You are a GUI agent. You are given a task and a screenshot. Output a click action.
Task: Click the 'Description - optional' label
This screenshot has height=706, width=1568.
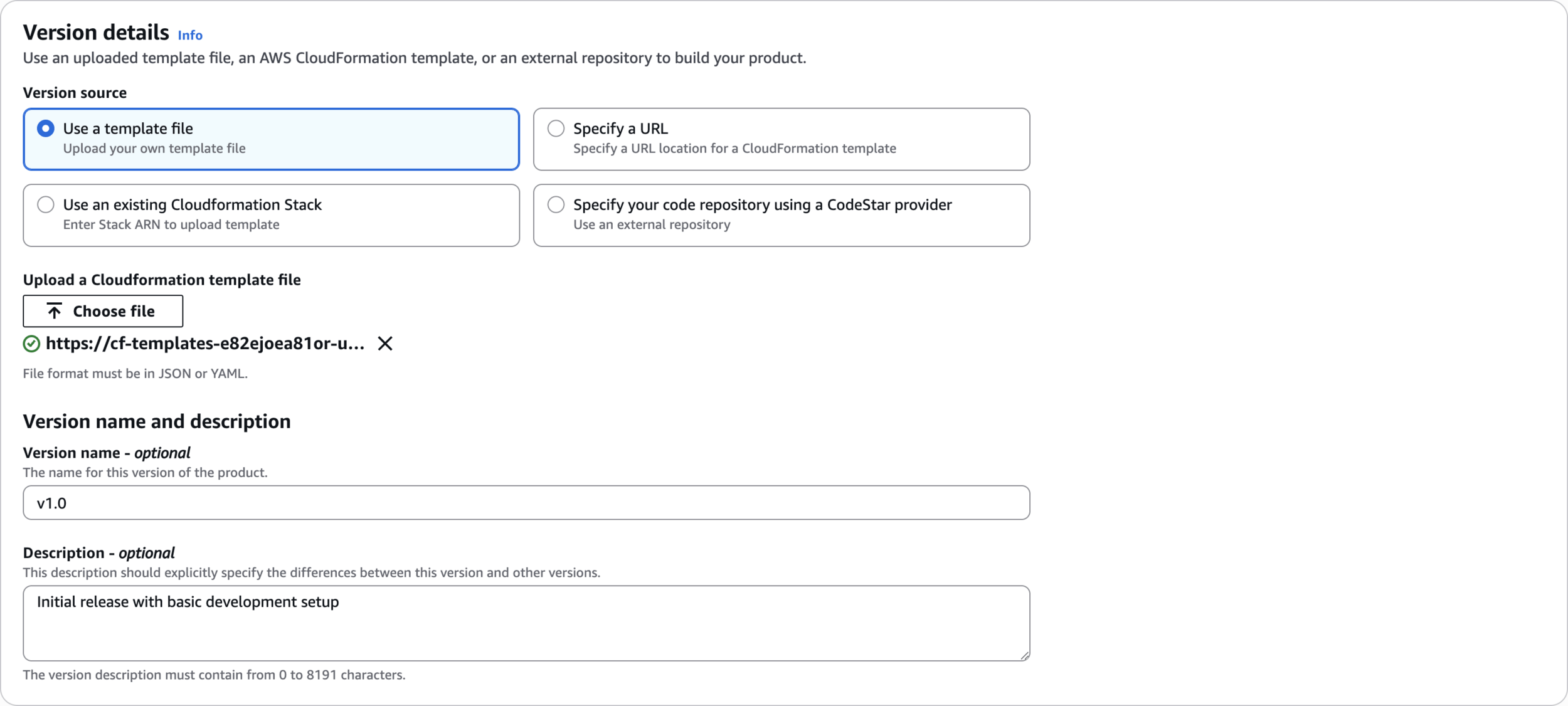[x=98, y=553]
